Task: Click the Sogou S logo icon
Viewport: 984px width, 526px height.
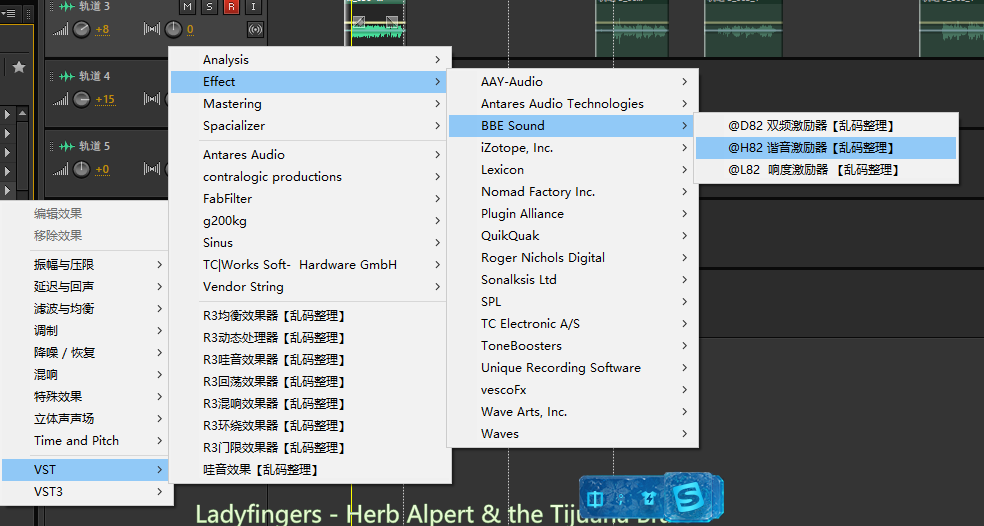Action: point(688,498)
